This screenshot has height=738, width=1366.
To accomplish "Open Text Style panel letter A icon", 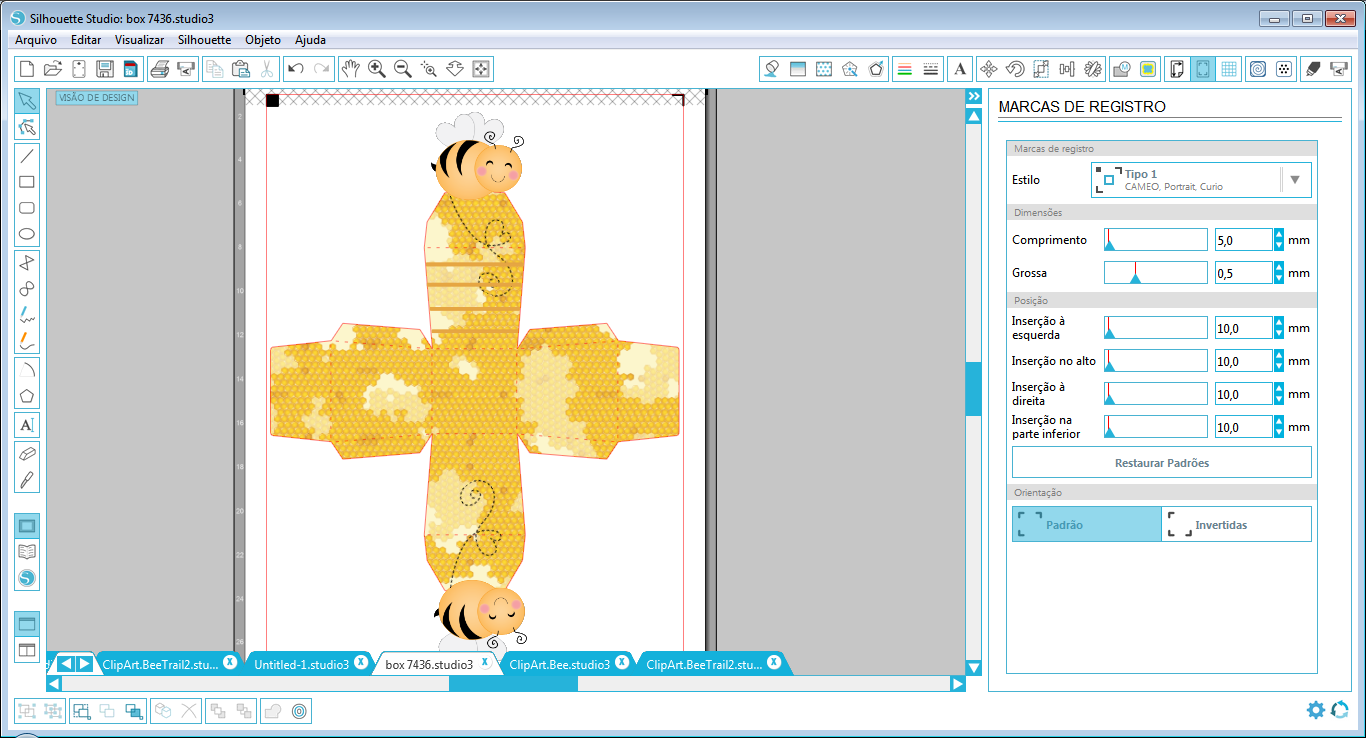I will tap(959, 69).
